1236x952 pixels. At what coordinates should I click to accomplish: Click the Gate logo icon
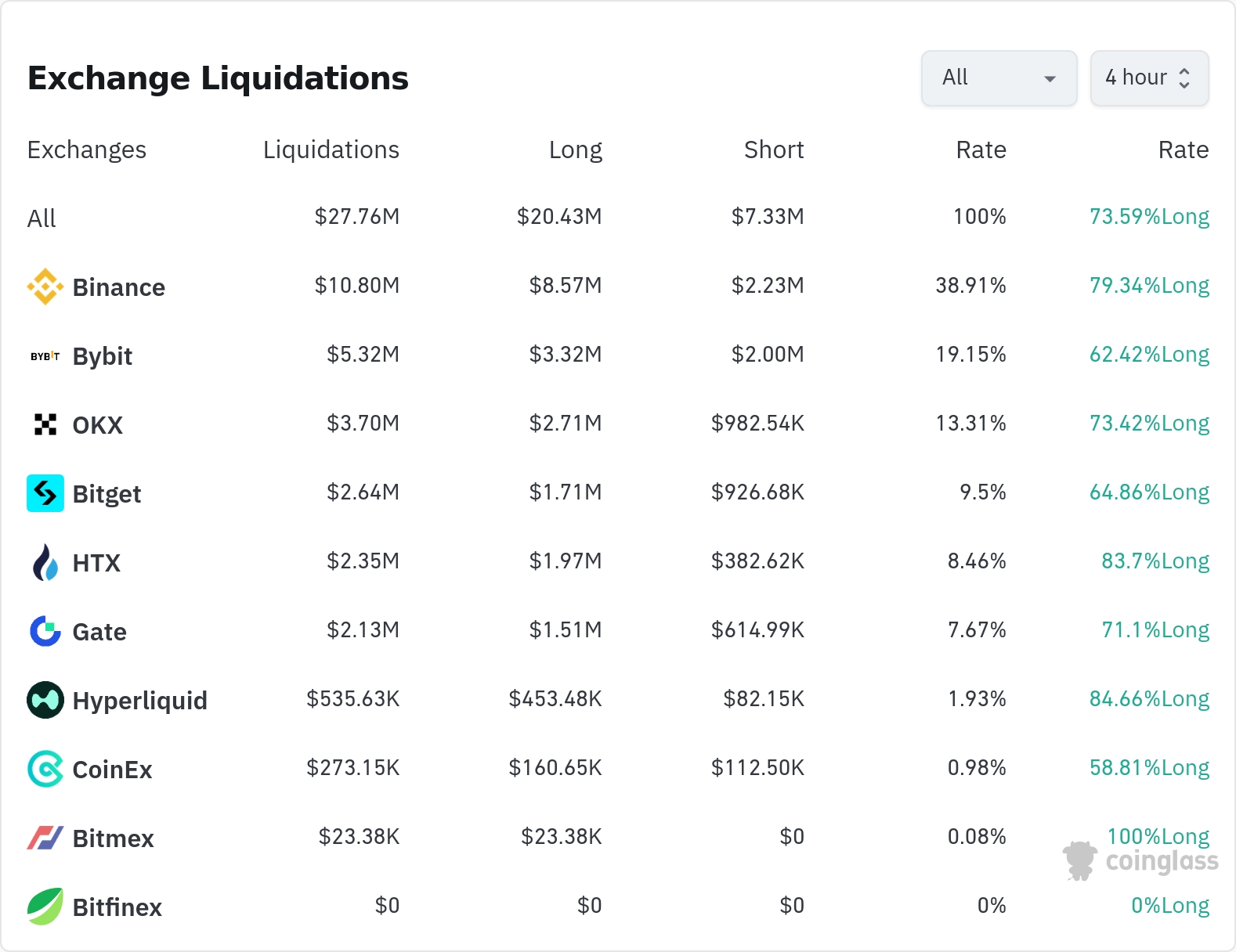(x=45, y=631)
